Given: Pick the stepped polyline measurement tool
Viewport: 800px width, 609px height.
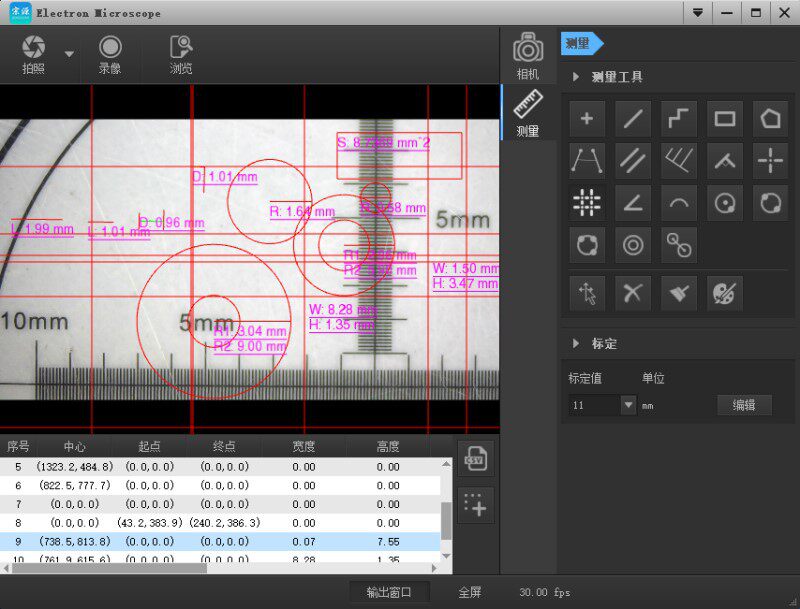Looking at the screenshot, I should pyautogui.click(x=679, y=119).
